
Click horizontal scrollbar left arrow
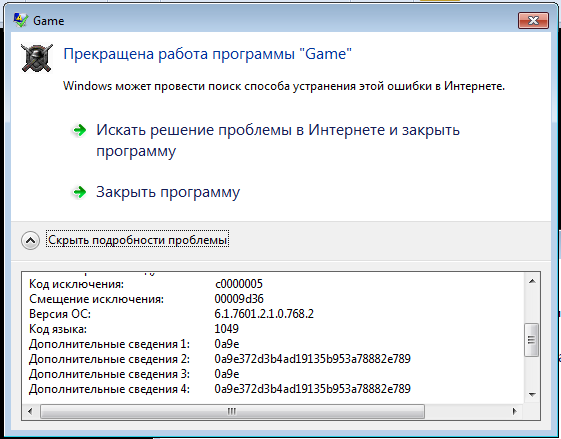click(x=30, y=411)
